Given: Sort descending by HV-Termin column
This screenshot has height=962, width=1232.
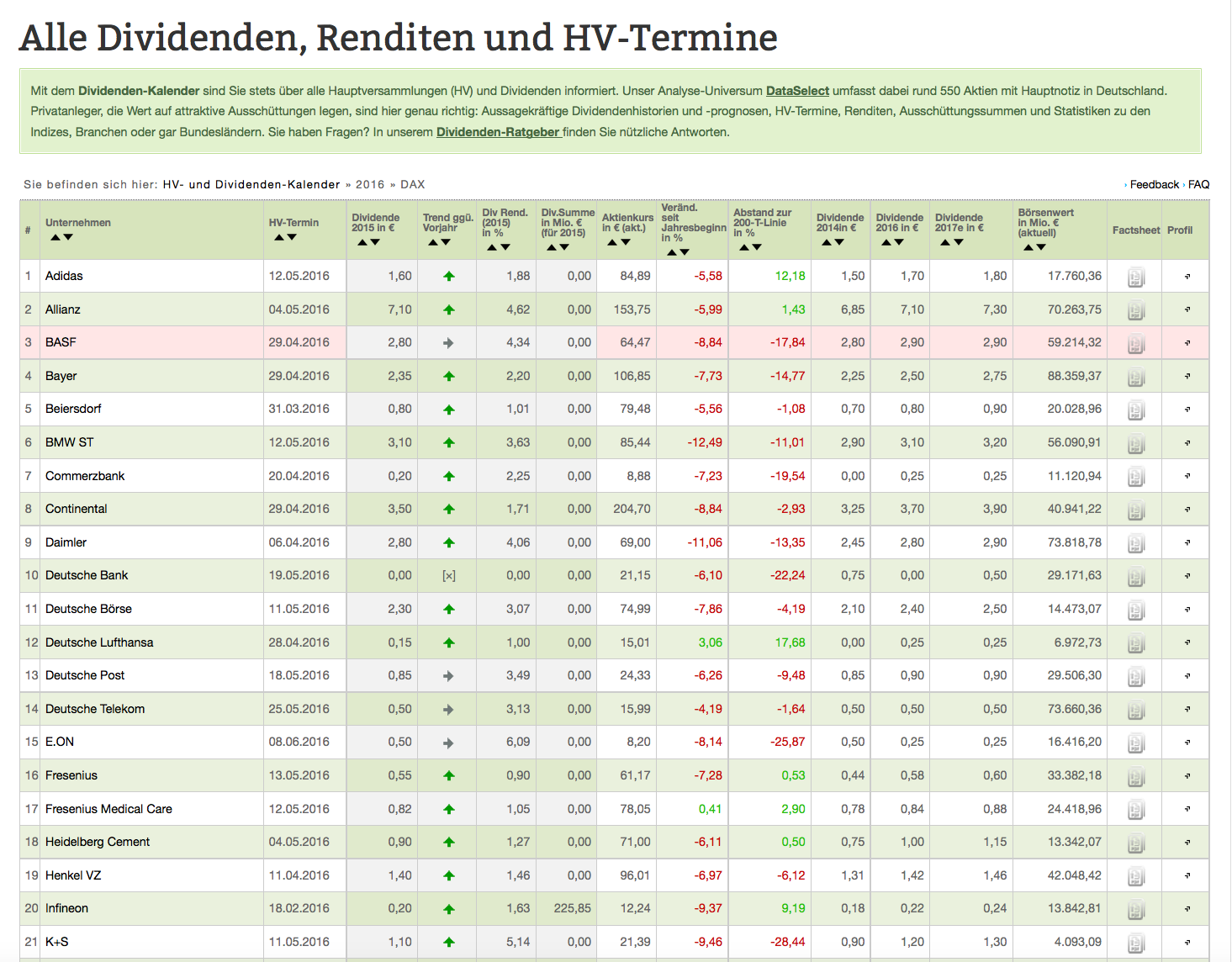Looking at the screenshot, I should coord(292,238).
